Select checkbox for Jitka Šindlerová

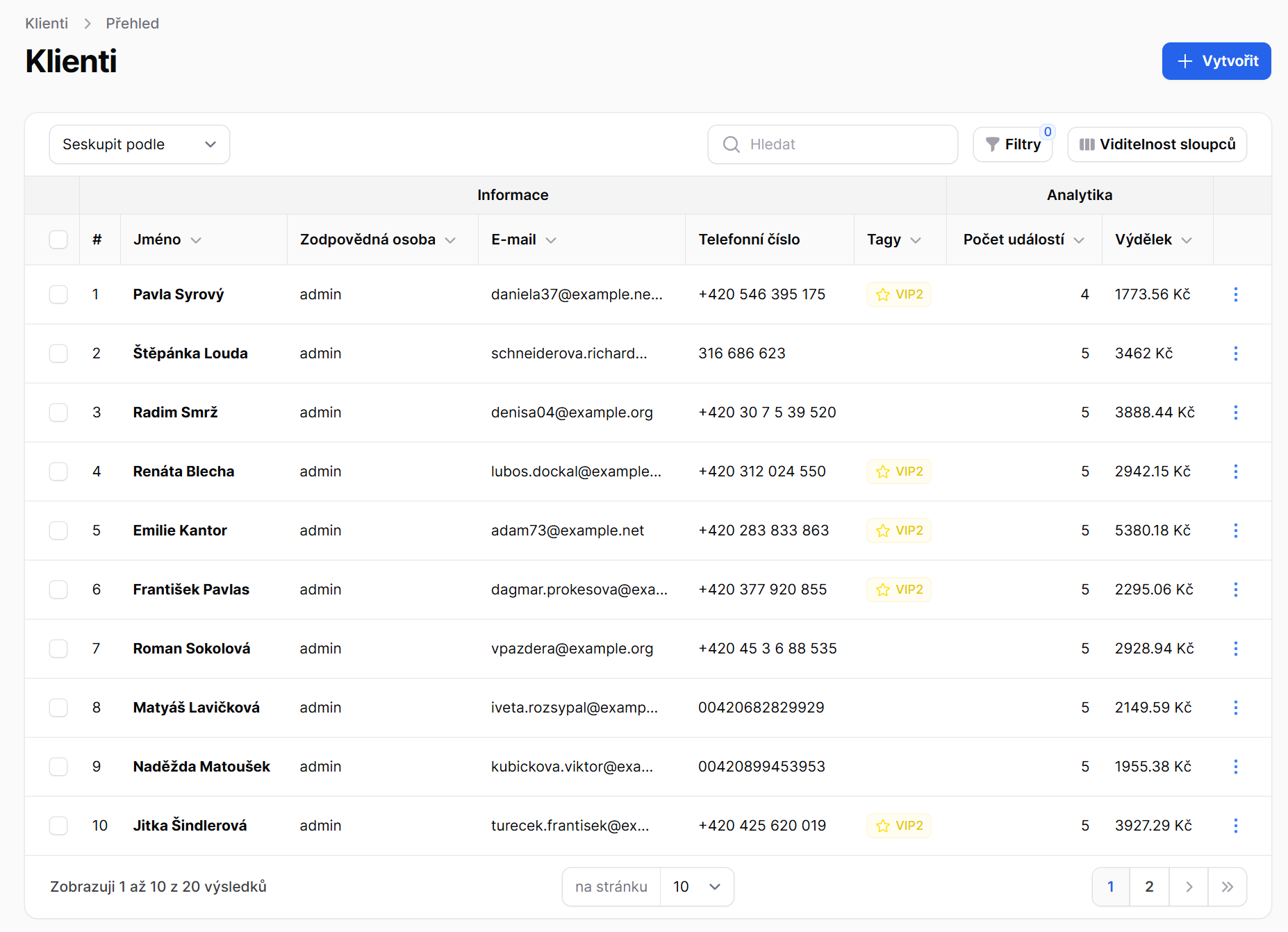[58, 826]
